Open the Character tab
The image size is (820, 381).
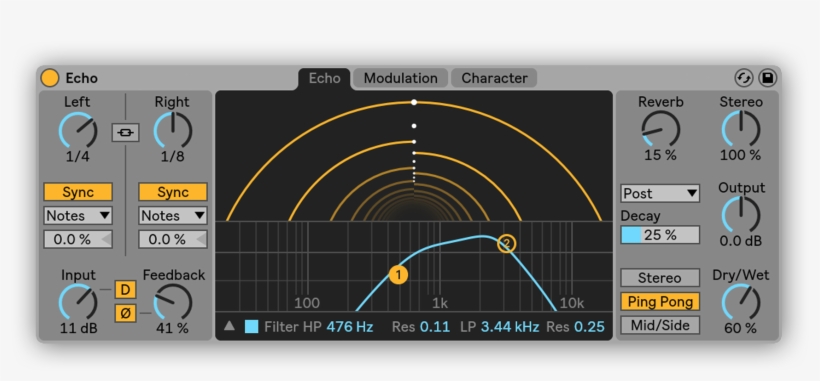tap(494, 78)
